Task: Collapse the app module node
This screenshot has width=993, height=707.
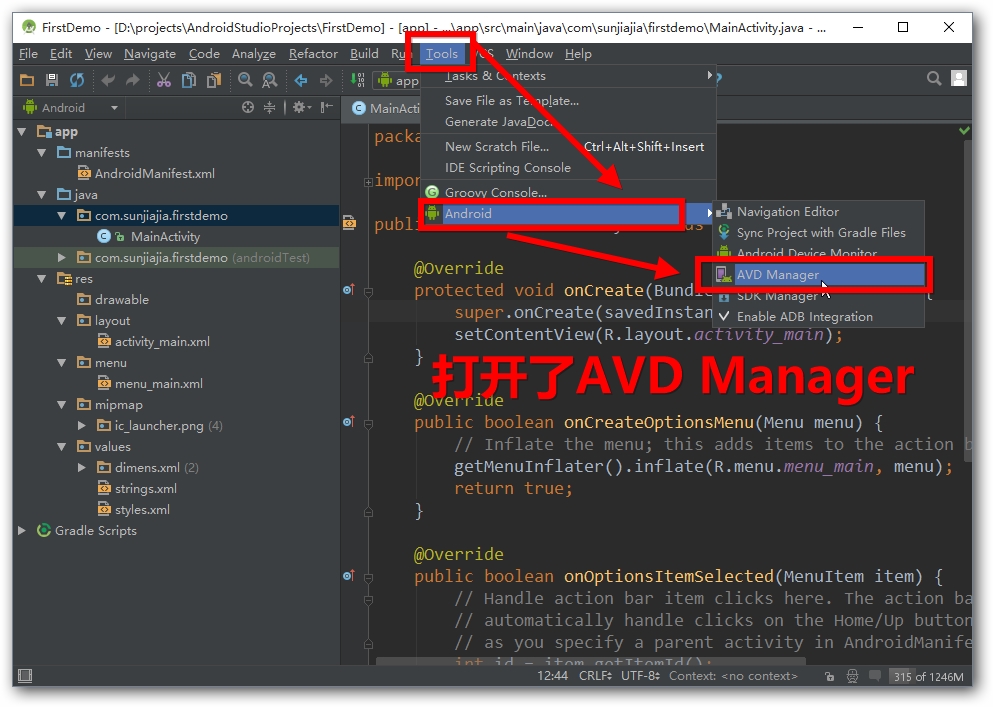Action: (22, 132)
